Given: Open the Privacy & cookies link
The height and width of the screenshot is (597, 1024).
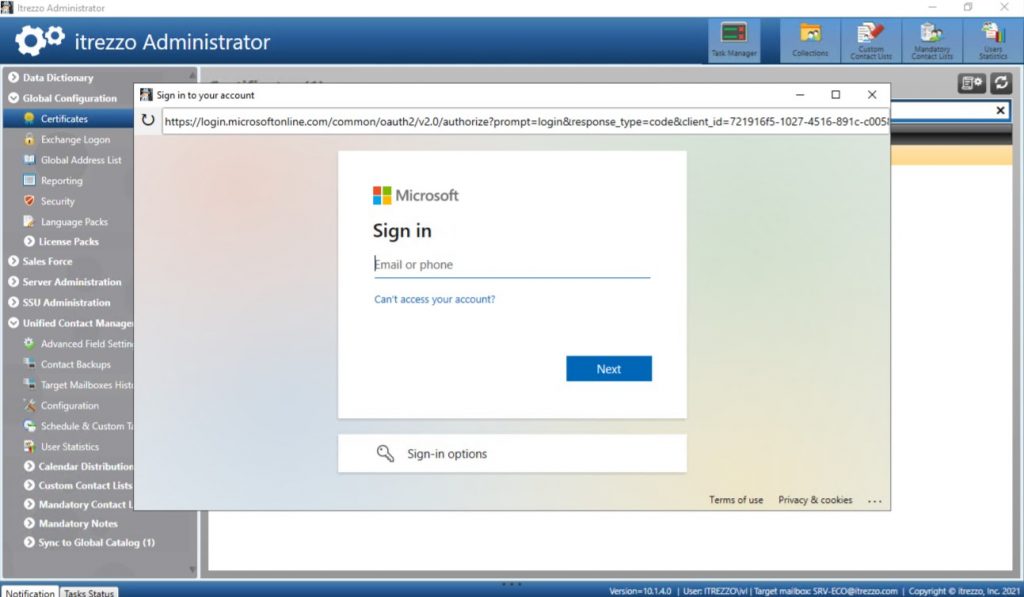Looking at the screenshot, I should [815, 500].
